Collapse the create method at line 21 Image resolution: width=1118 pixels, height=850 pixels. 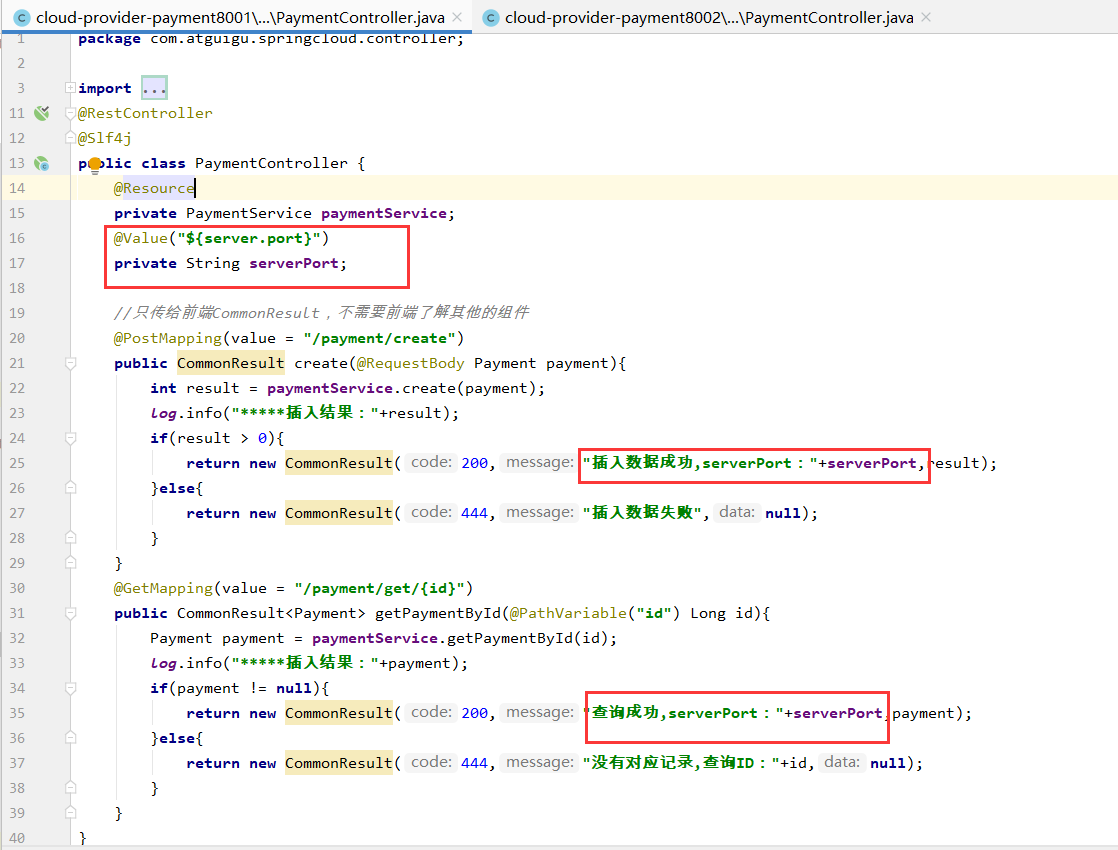coord(70,363)
